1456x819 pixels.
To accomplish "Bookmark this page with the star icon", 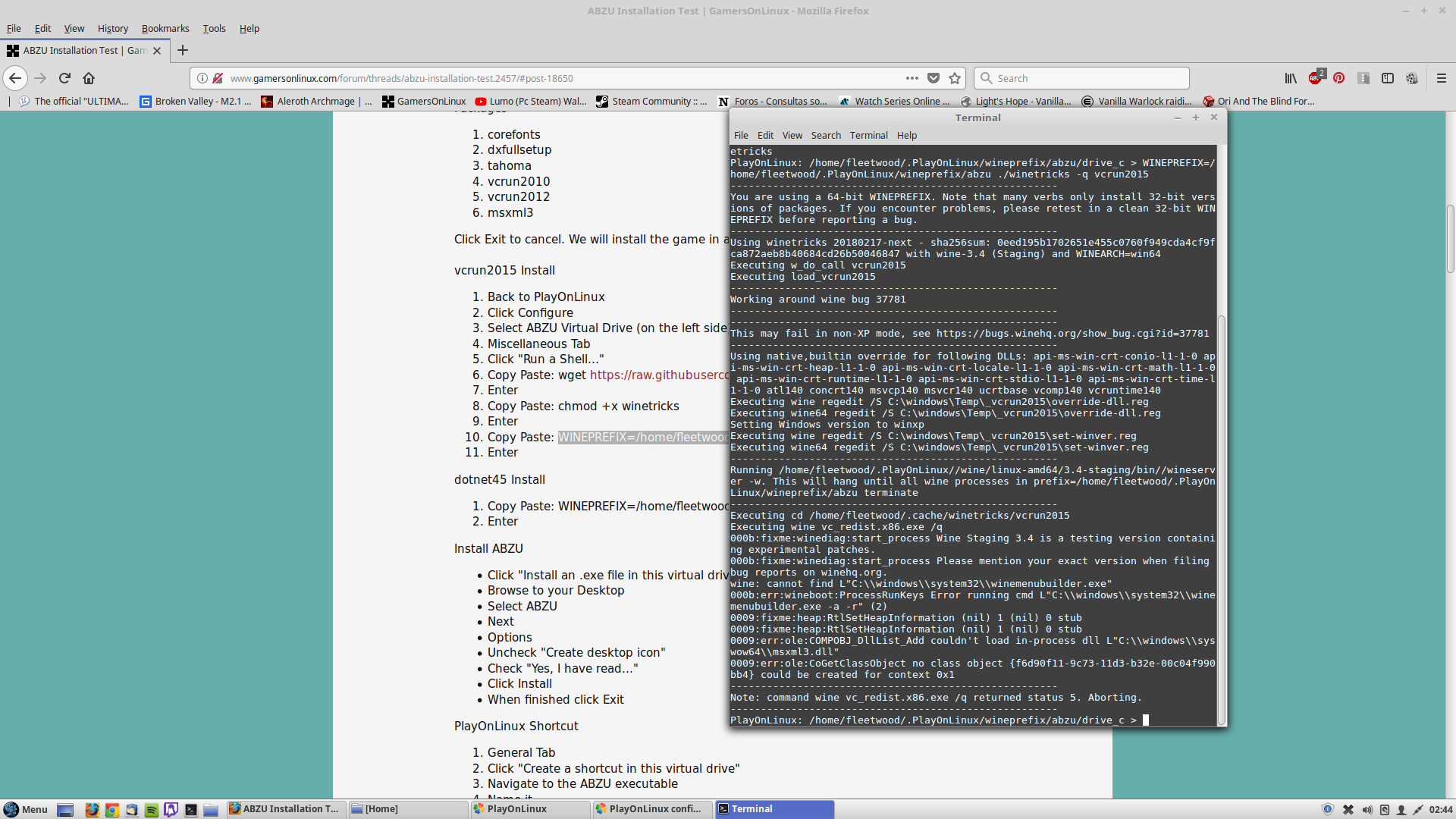I will point(955,78).
